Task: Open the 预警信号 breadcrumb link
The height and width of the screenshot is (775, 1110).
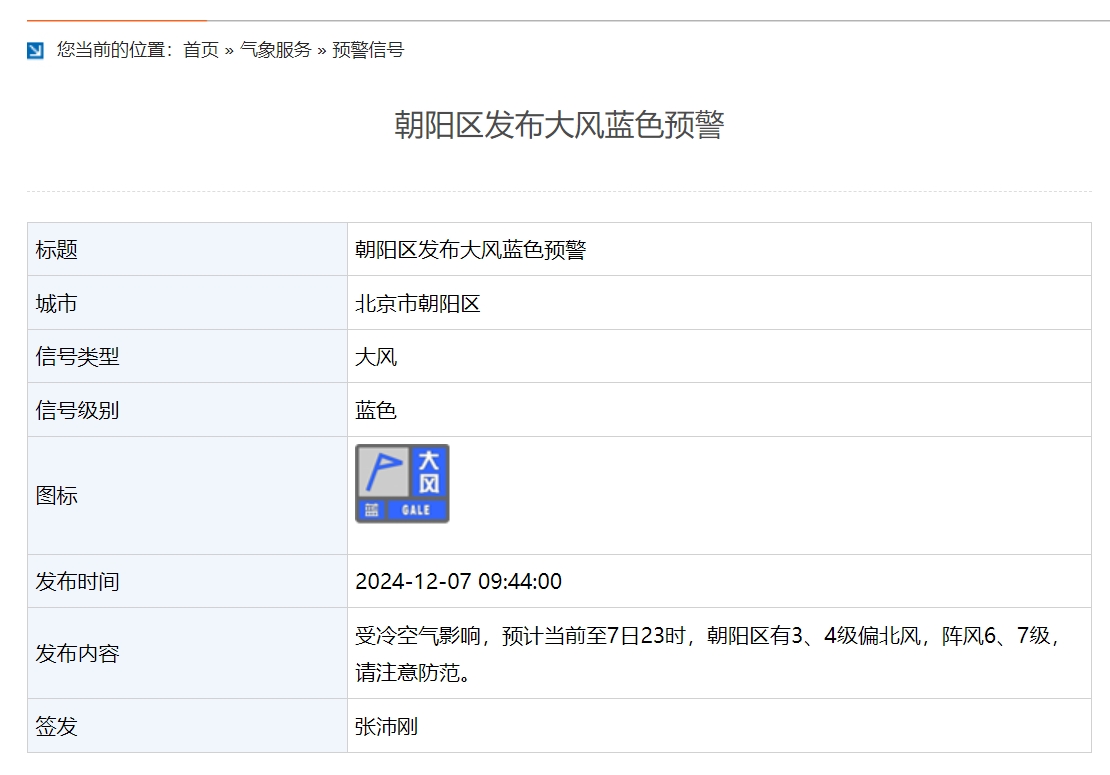Action: (368, 50)
